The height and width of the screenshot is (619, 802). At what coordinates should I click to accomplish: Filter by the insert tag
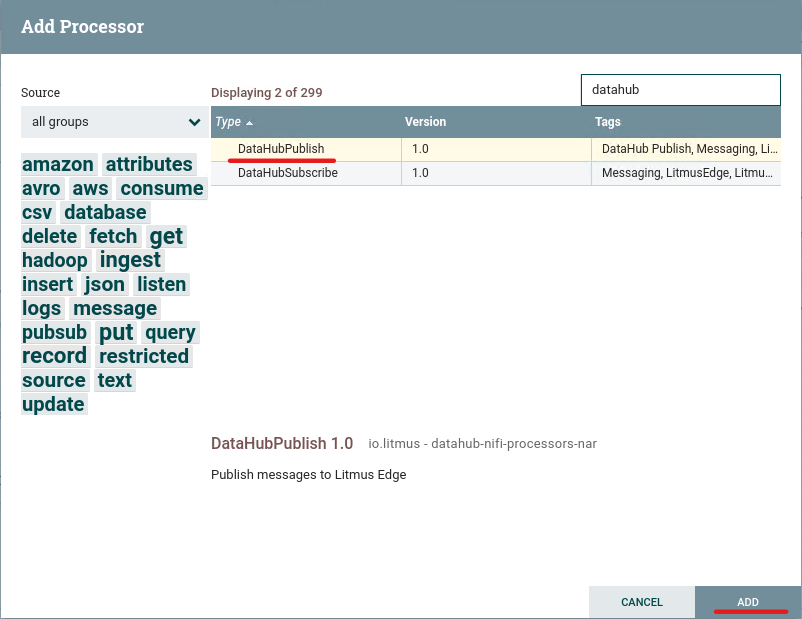tap(48, 284)
